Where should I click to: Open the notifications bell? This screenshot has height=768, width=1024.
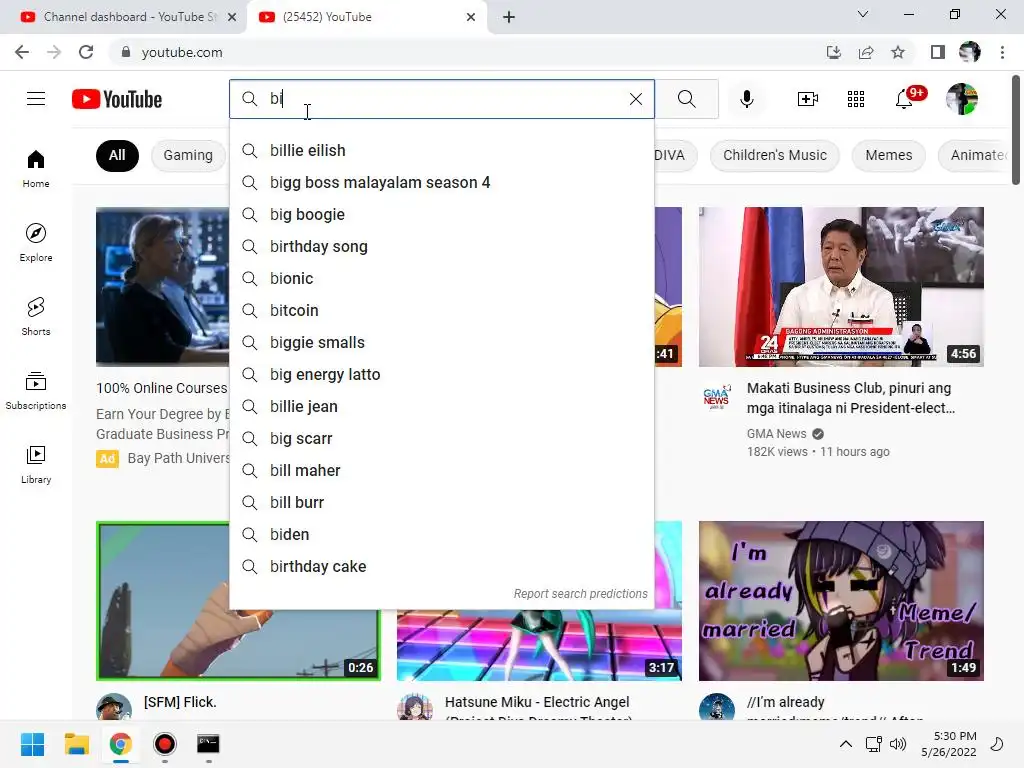pos(904,99)
